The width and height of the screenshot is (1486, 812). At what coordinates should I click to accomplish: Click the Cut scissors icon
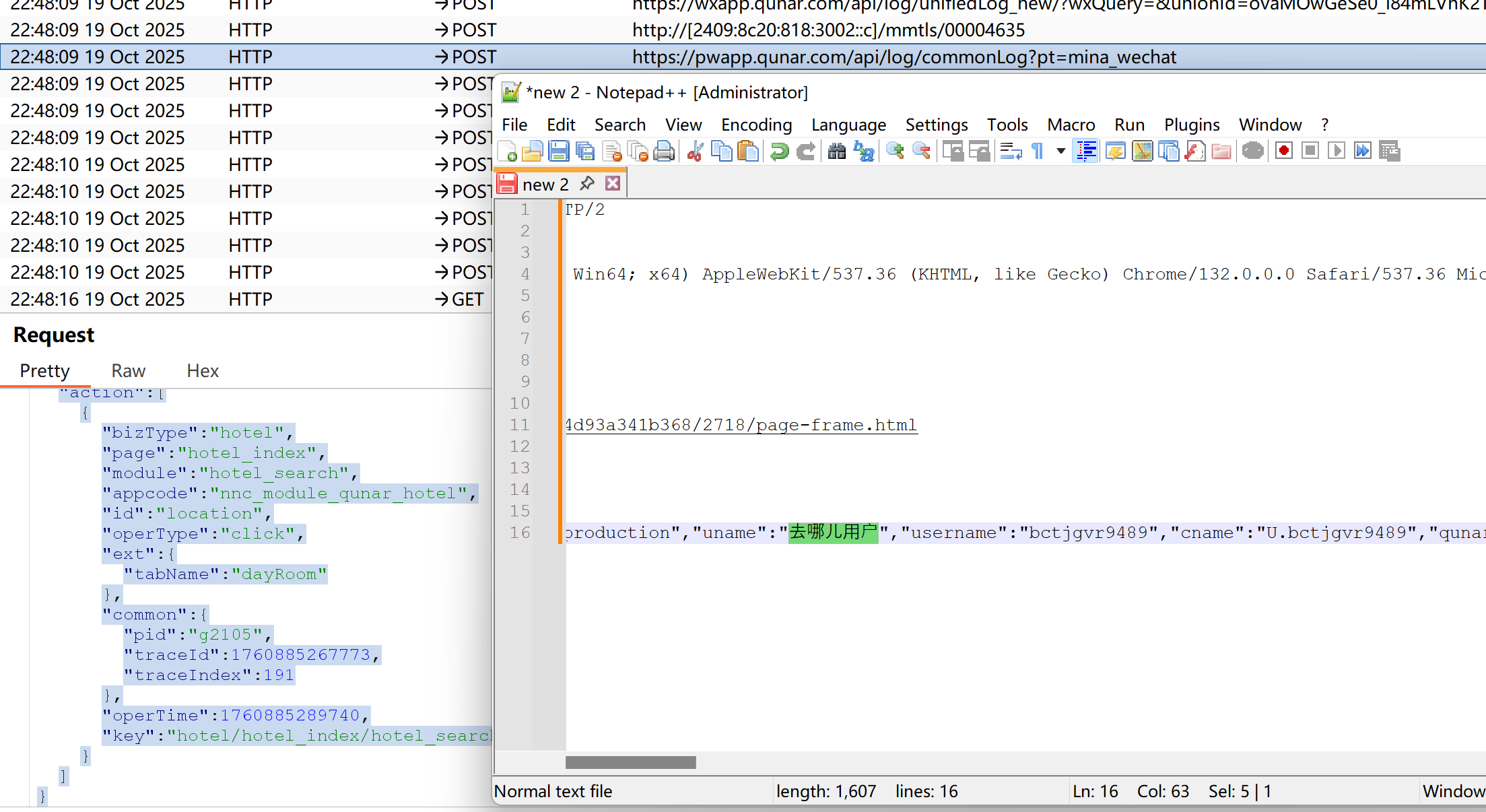[x=695, y=151]
